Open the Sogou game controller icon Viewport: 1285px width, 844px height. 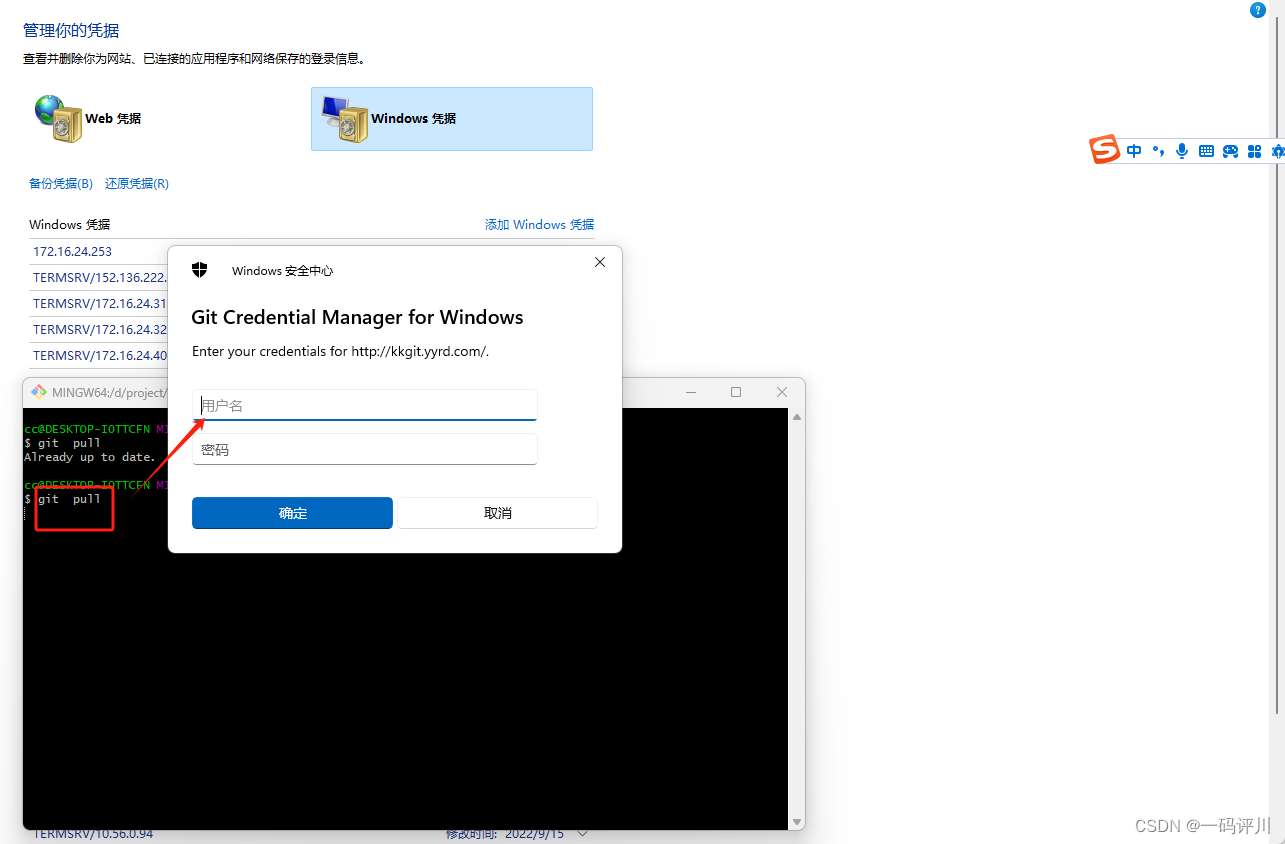1230,151
